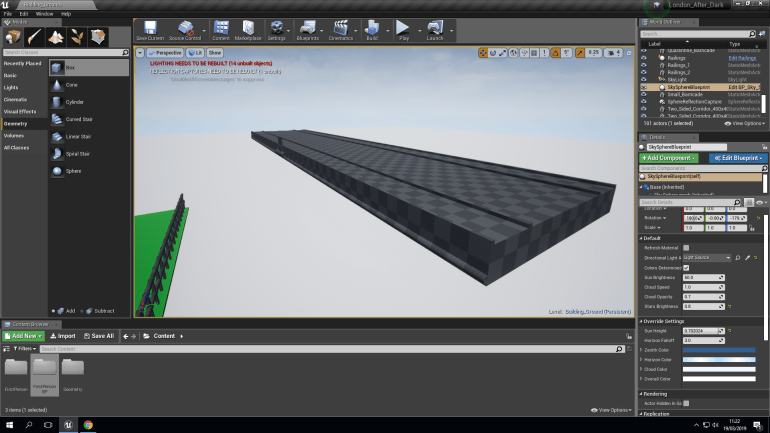770x433 pixels.
Task: Click camera speed icon in viewport
Action: point(612,53)
